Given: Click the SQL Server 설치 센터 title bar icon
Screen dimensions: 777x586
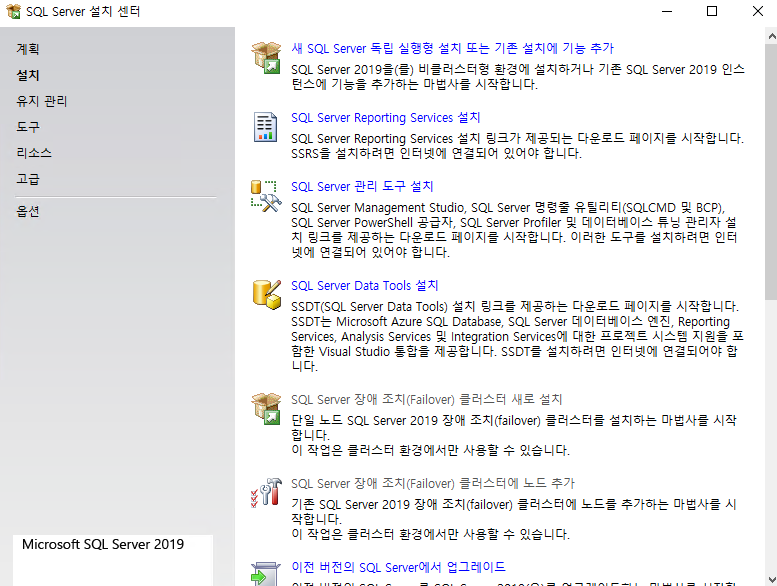Looking at the screenshot, I should coord(13,11).
